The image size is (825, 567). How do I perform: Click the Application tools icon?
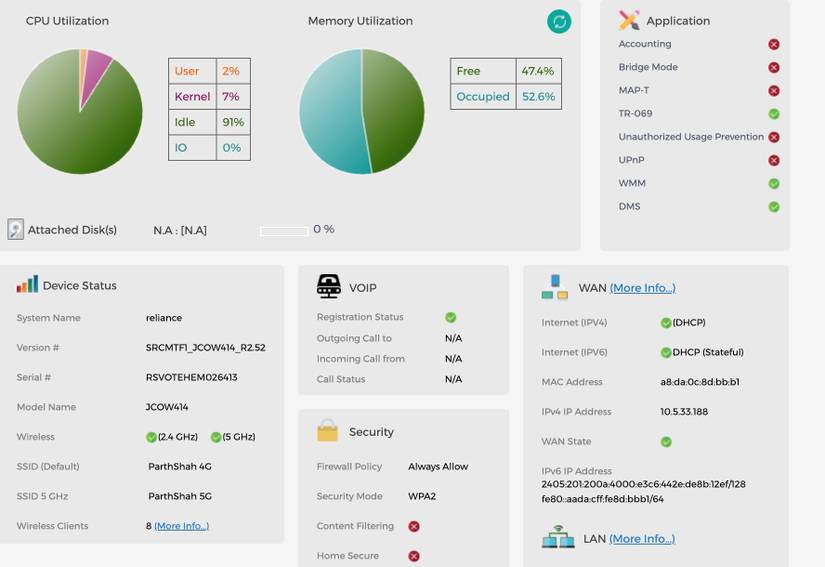click(x=629, y=21)
